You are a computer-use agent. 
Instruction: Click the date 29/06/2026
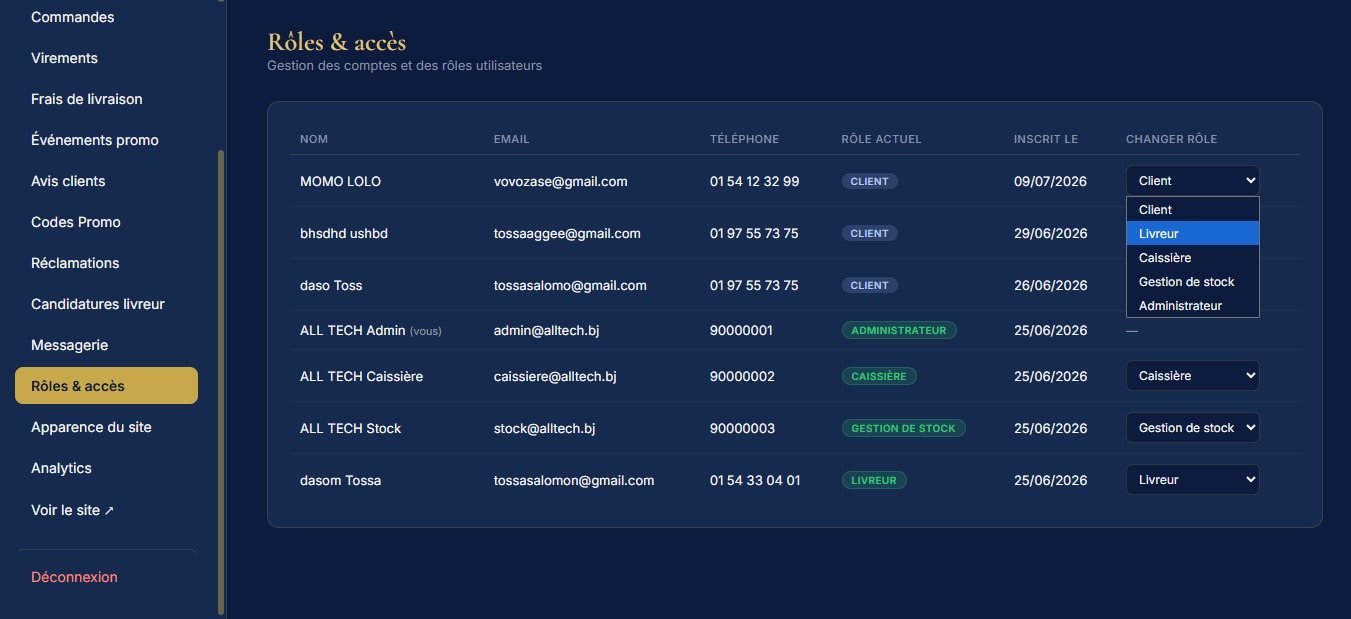coord(1050,233)
